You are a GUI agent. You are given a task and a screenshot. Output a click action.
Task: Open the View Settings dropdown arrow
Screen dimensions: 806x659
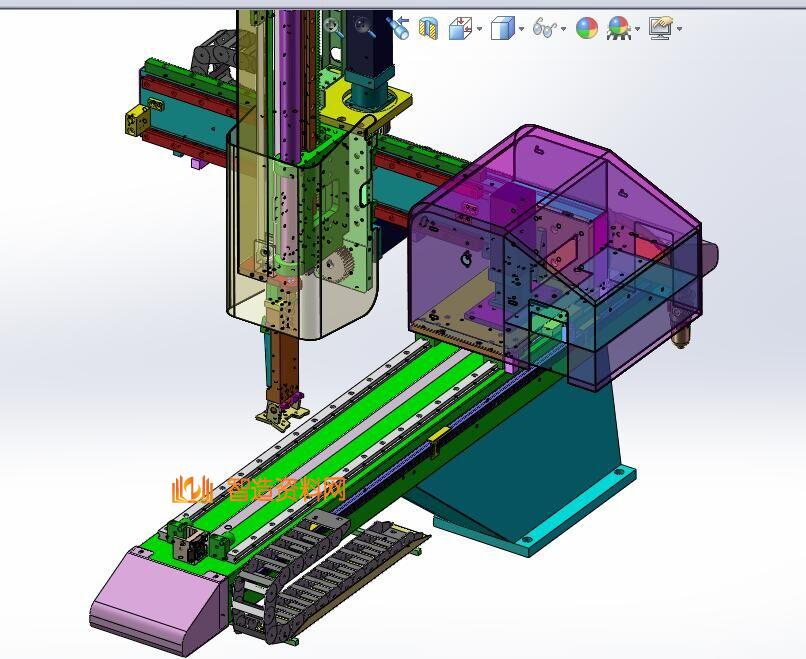(680, 29)
